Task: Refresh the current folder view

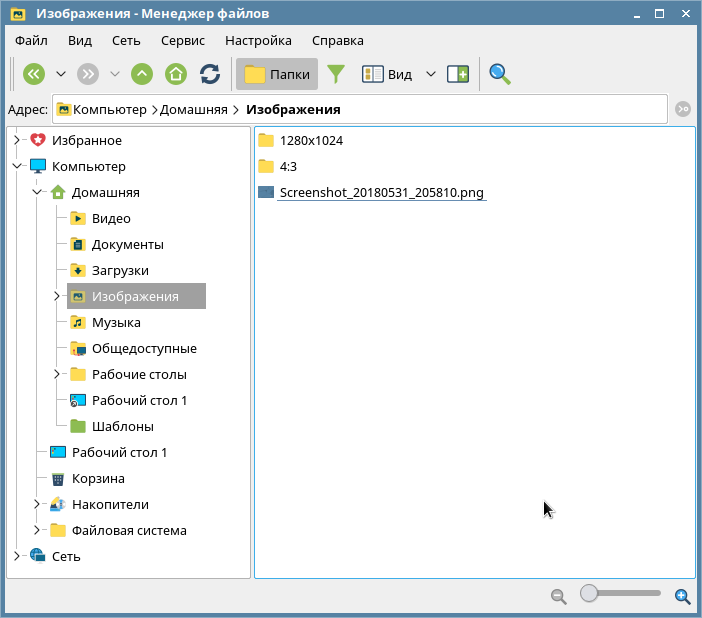Action: point(210,74)
